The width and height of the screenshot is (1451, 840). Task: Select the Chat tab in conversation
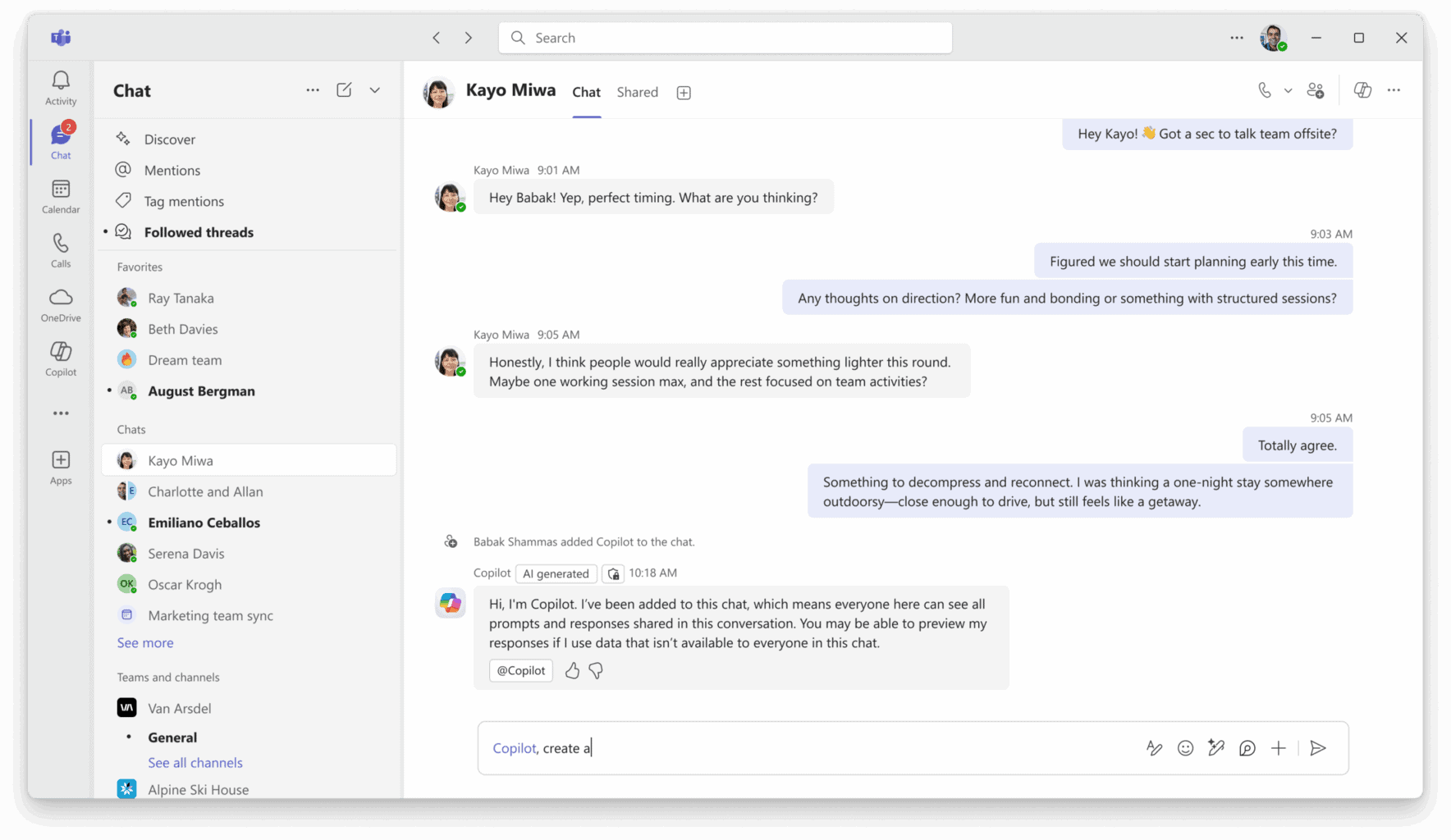586,92
